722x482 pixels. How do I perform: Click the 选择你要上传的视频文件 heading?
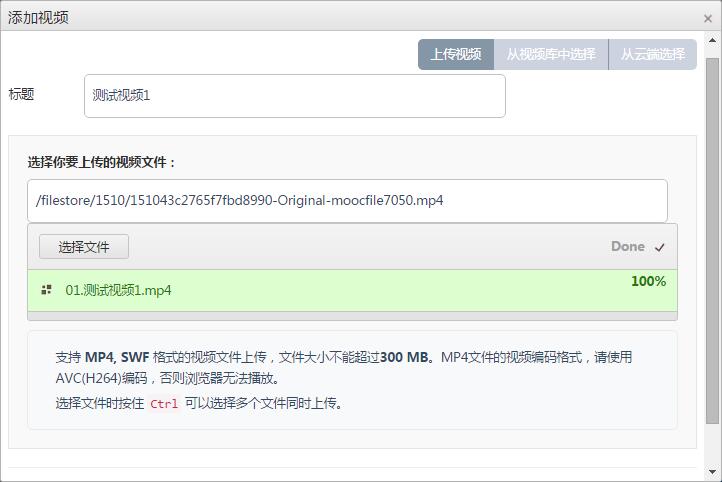101,162
